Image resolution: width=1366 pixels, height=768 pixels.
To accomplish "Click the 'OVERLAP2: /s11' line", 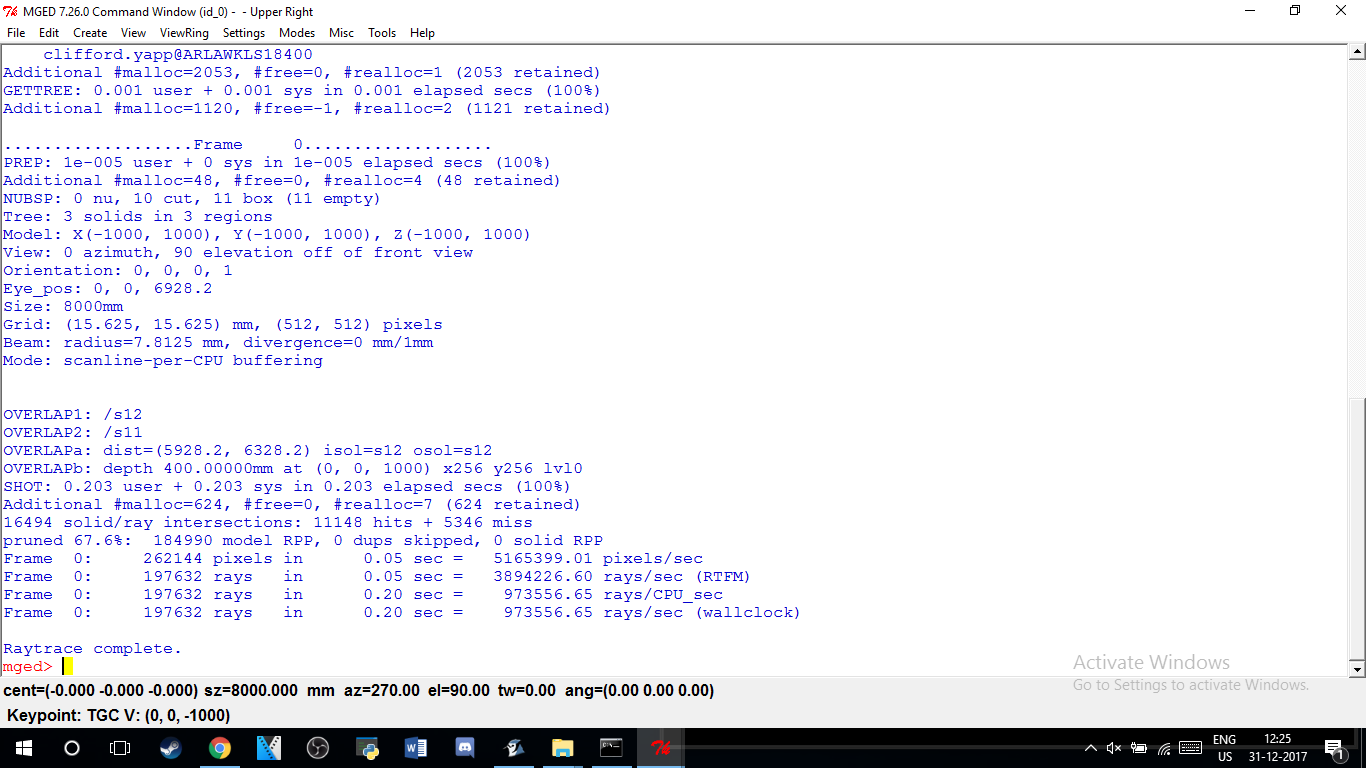I will (x=73, y=432).
